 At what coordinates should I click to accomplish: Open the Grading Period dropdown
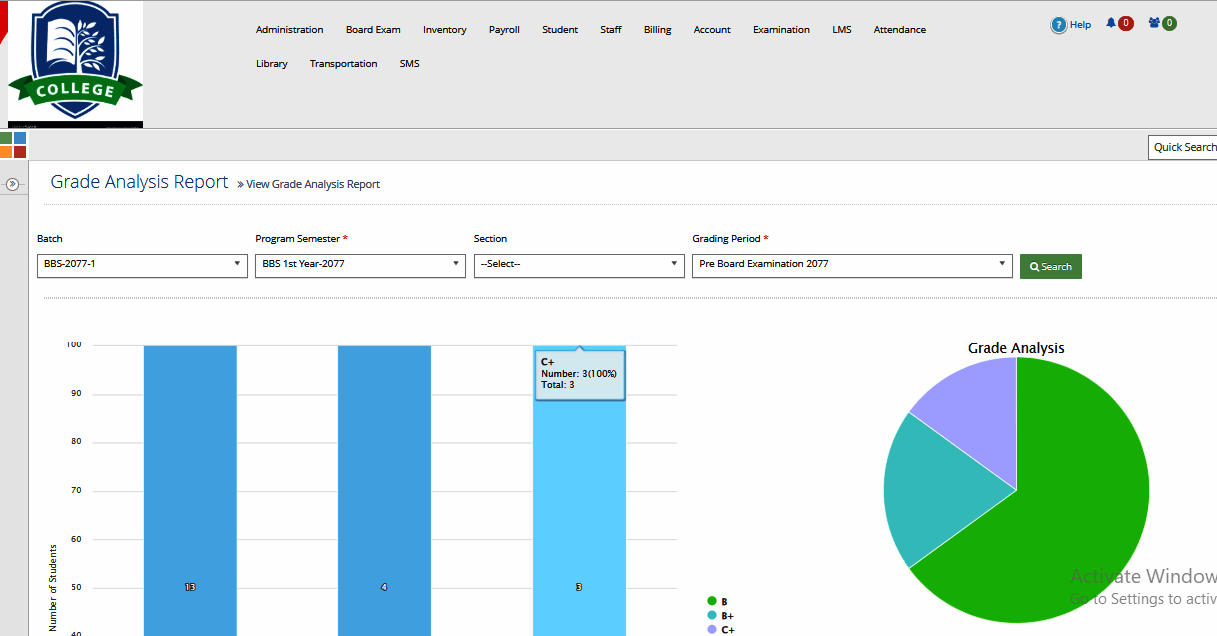[851, 265]
